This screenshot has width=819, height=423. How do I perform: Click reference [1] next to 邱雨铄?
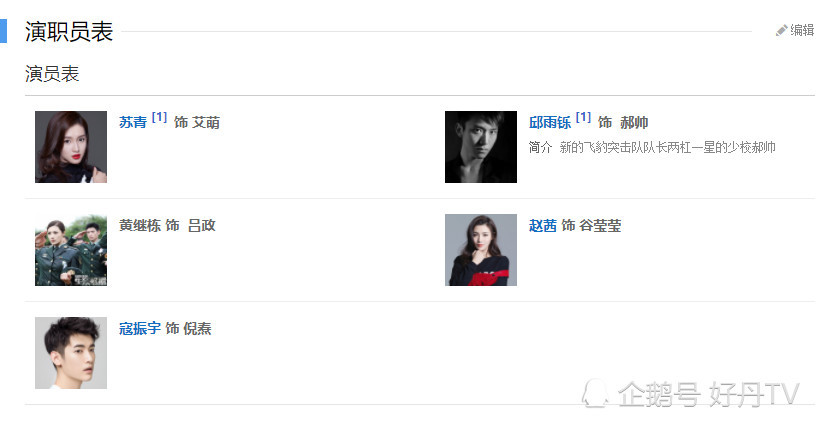point(583,118)
